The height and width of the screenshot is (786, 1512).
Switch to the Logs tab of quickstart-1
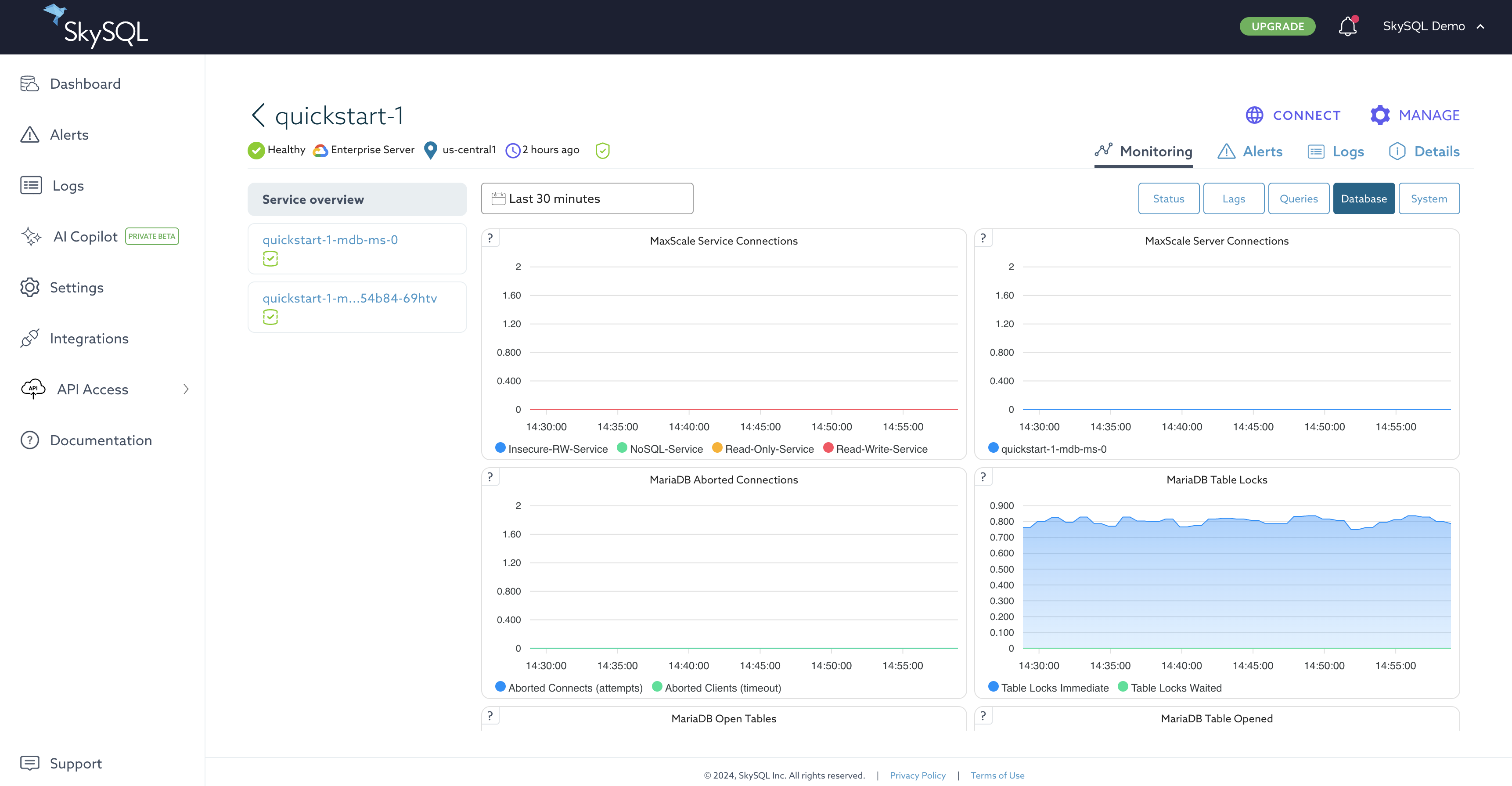[x=1336, y=151]
